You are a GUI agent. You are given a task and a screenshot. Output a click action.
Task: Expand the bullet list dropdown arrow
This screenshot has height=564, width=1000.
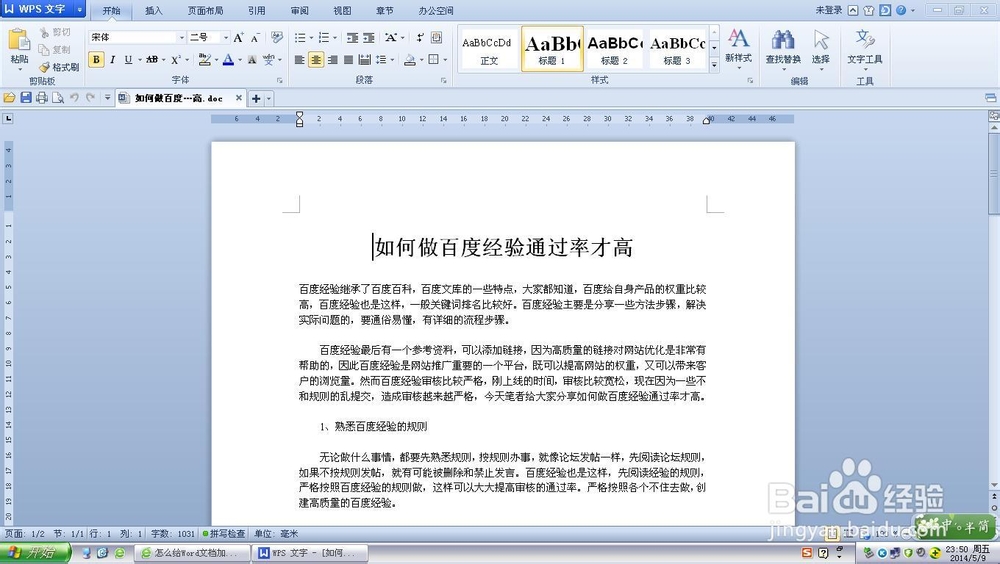tap(311, 38)
